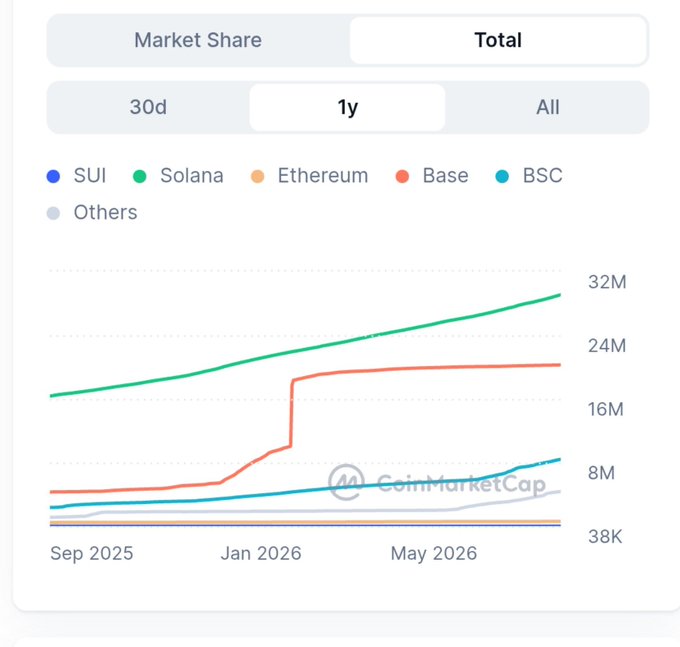Click the teal BSC line's end point
The image size is (680, 647).
pyautogui.click(x=559, y=460)
